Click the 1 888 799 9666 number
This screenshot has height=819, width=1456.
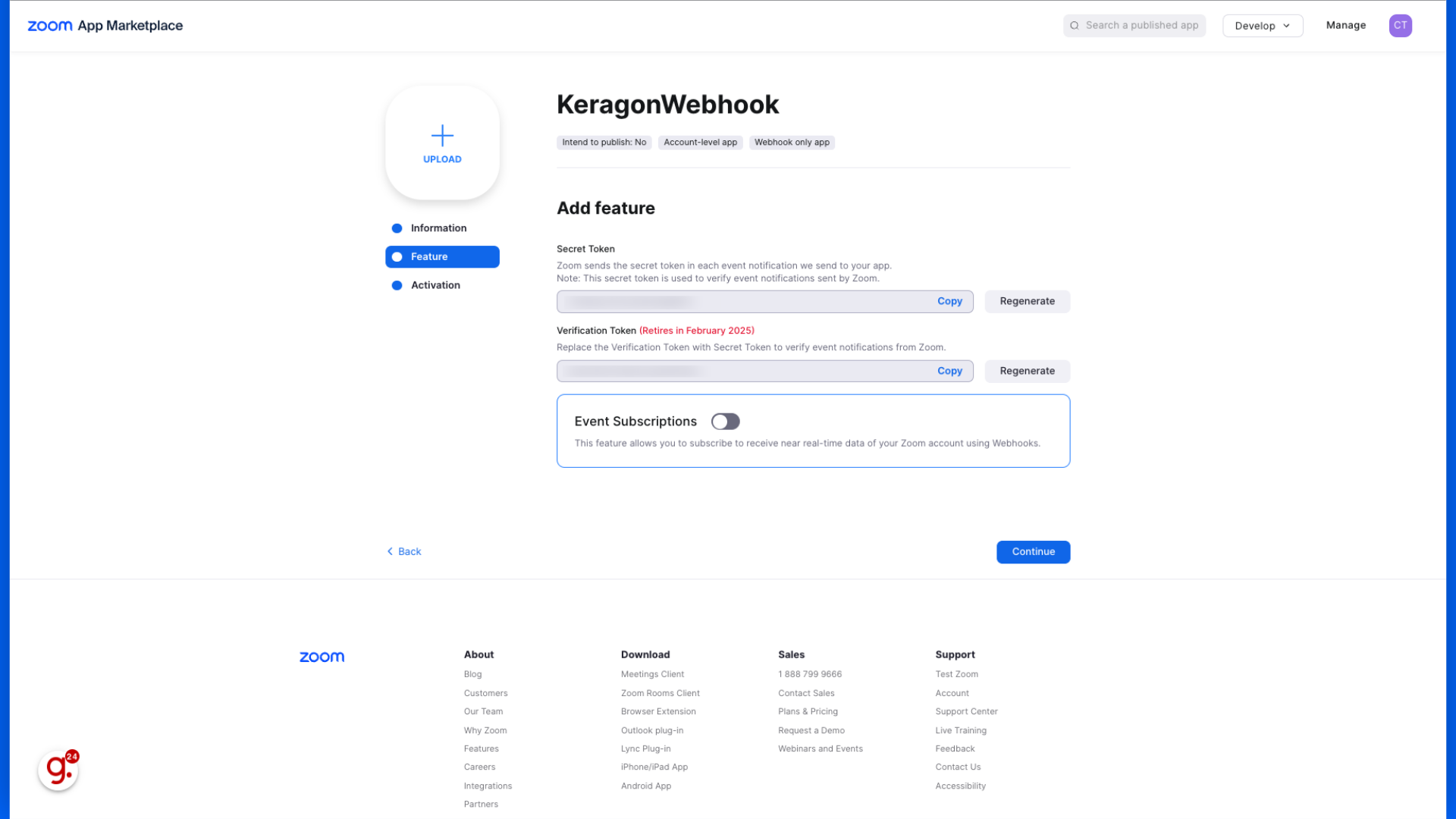tap(810, 674)
